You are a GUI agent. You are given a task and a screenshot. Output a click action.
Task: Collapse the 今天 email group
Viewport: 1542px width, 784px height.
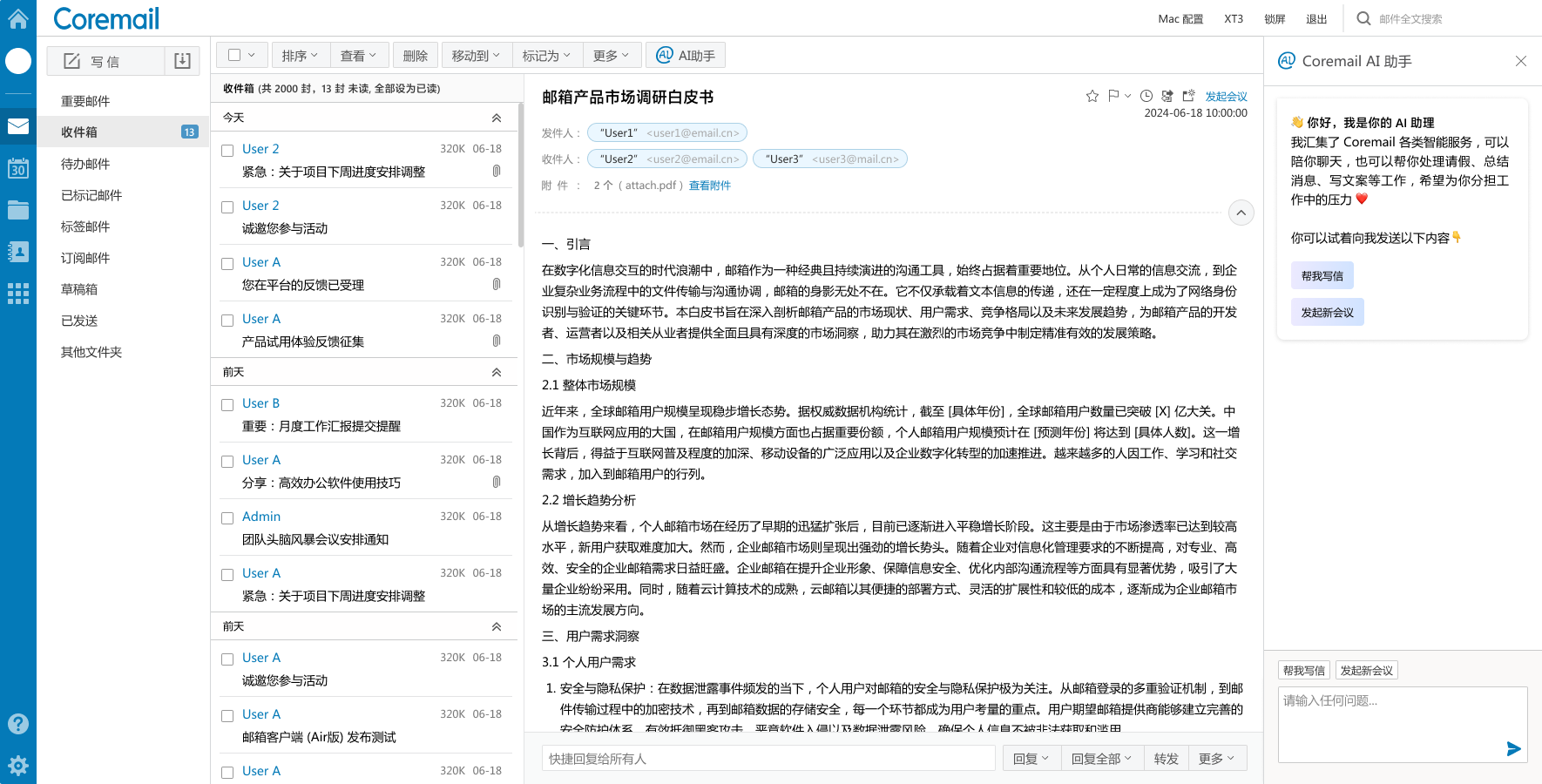pyautogui.click(x=497, y=118)
